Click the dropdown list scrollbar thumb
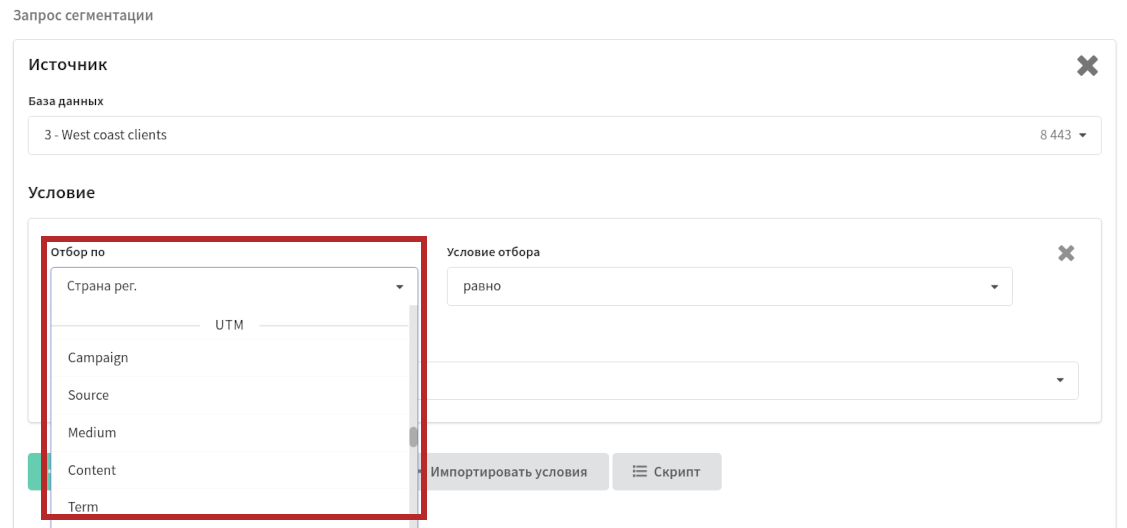1127x528 pixels. click(413, 437)
